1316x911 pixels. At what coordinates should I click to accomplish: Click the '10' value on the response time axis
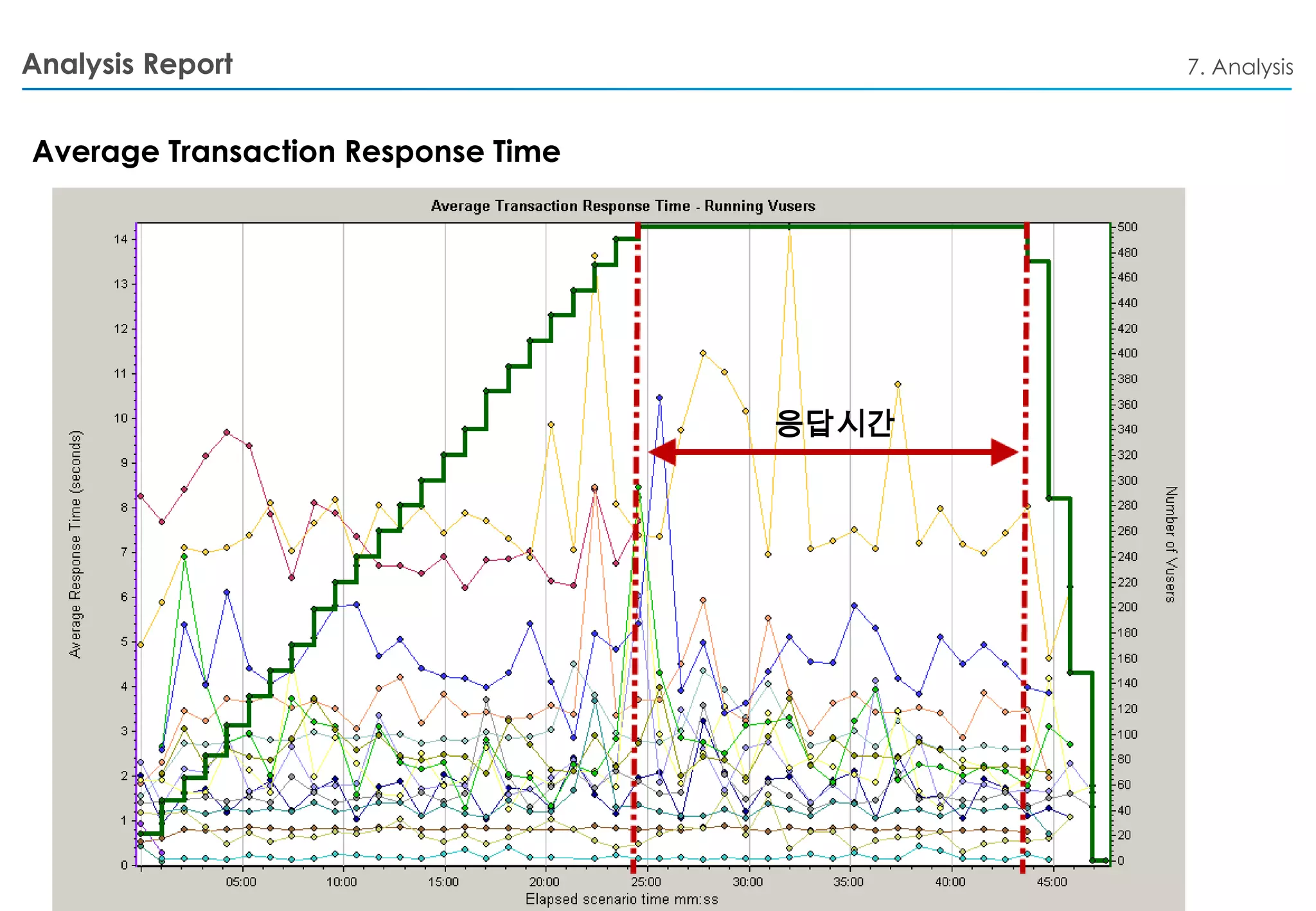point(121,418)
